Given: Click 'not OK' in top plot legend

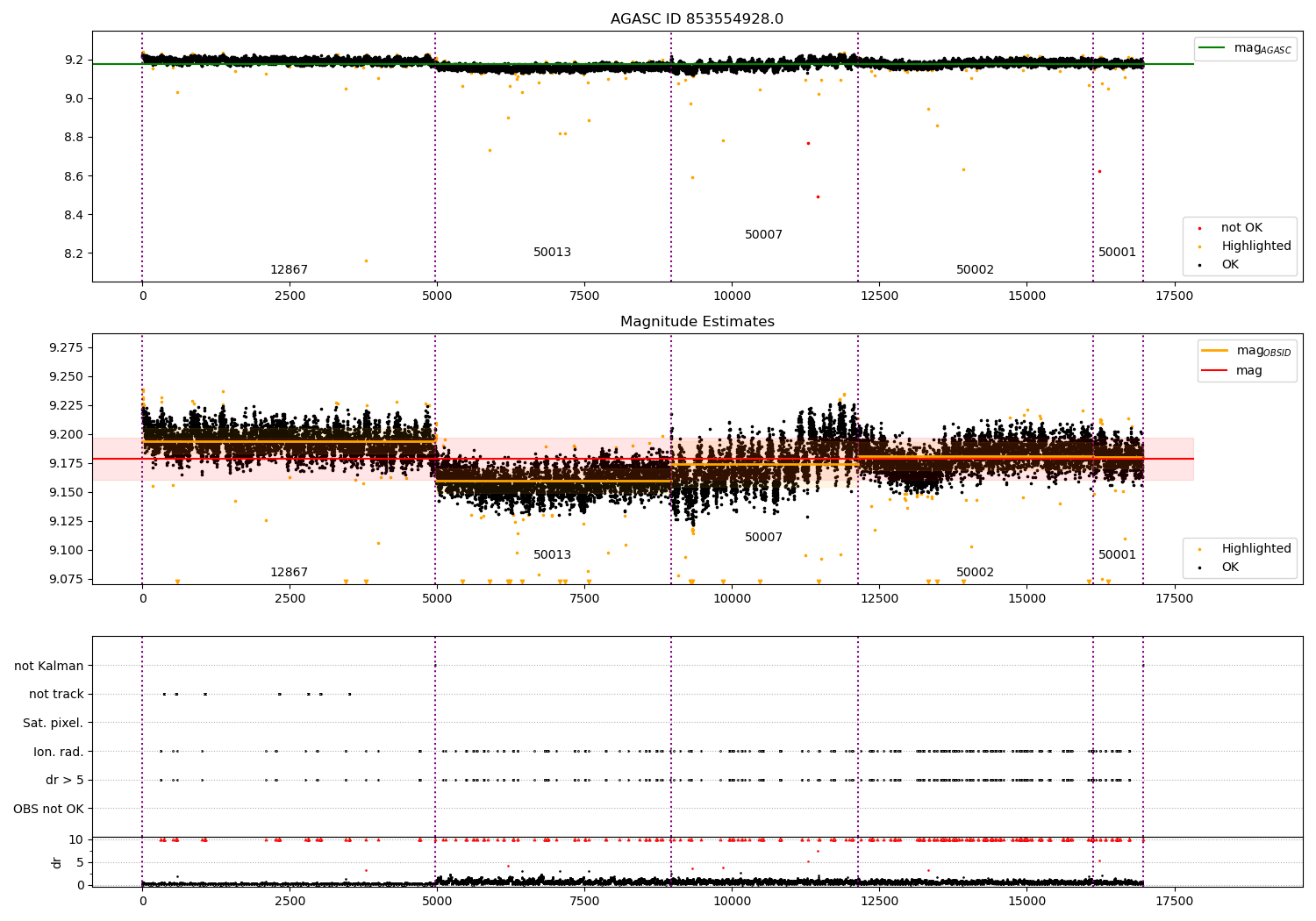Looking at the screenshot, I should point(1241,228).
